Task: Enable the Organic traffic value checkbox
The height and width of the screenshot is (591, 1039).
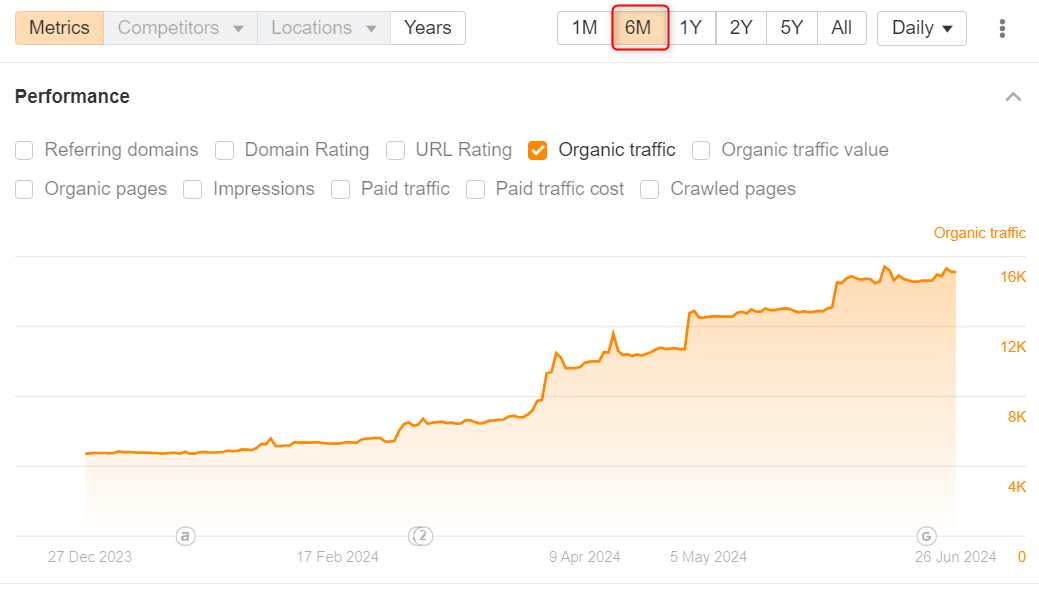Action: [701, 150]
